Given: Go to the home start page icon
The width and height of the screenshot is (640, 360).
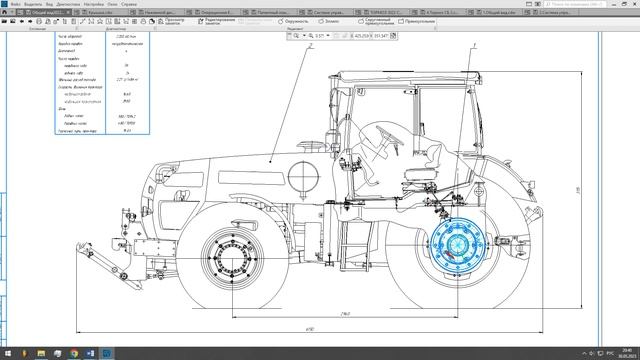Looking at the screenshot, I should pos(4,12).
